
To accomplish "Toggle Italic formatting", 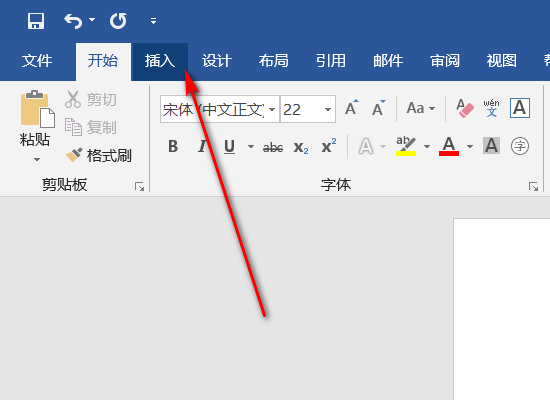I will [x=202, y=146].
